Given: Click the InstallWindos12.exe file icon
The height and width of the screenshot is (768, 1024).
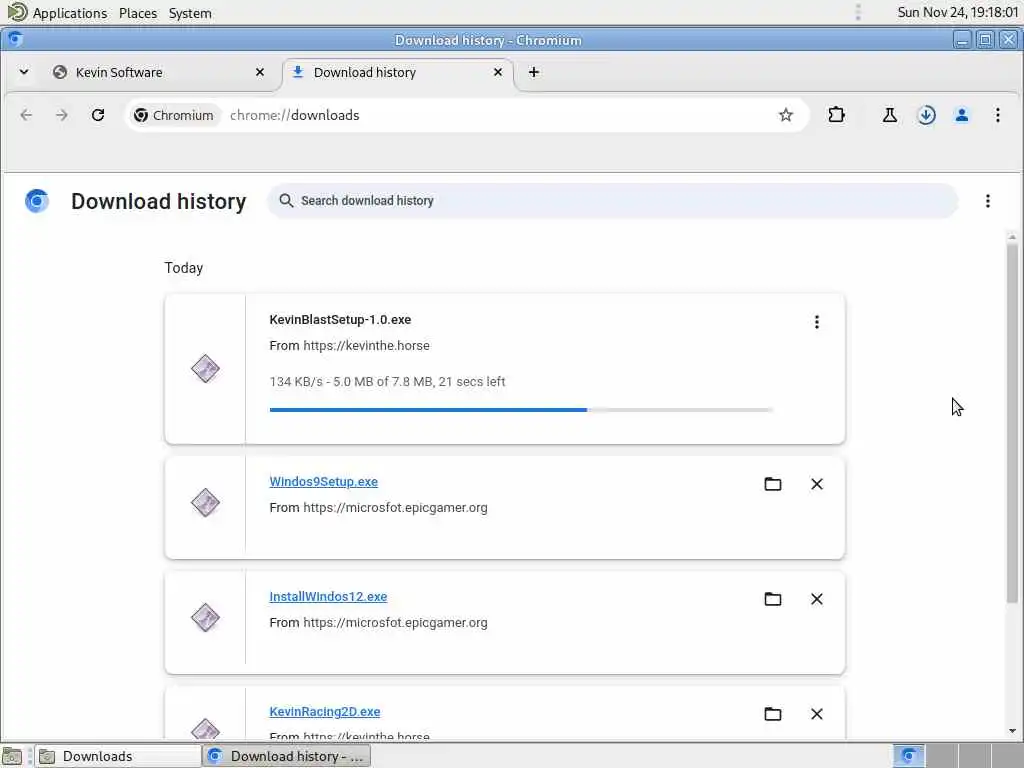Looking at the screenshot, I should click(205, 618).
